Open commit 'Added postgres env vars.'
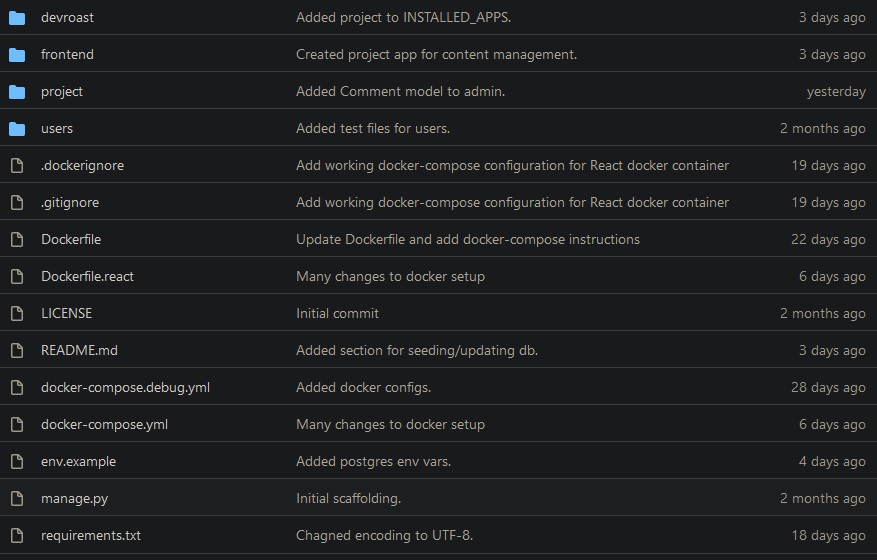 click(x=373, y=462)
